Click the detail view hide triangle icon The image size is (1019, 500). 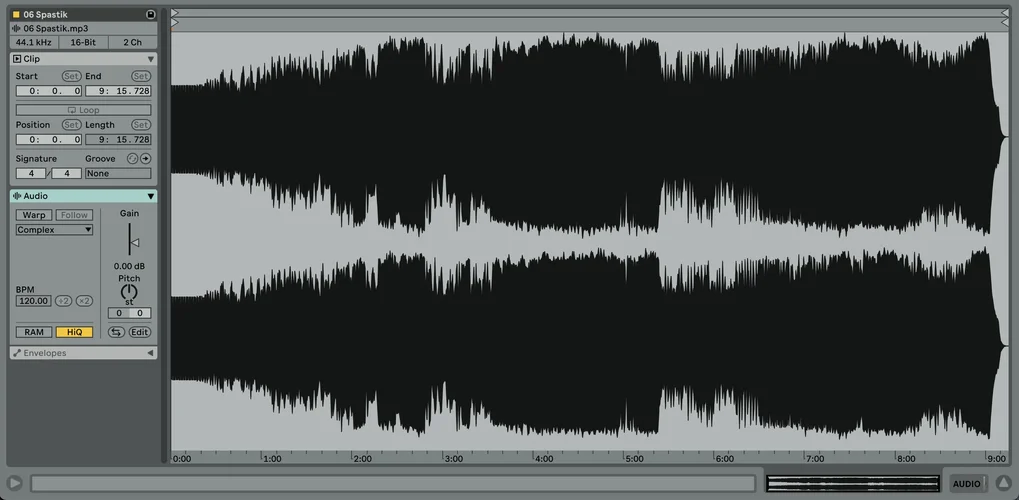pos(1003,483)
